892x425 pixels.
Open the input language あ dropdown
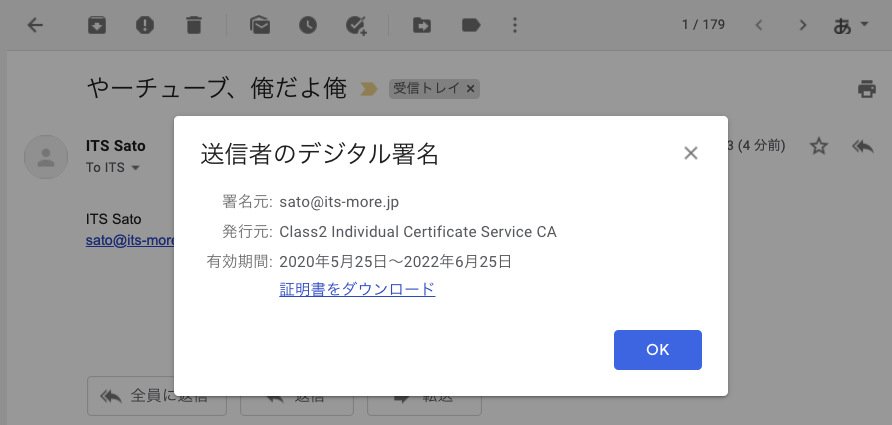(851, 25)
